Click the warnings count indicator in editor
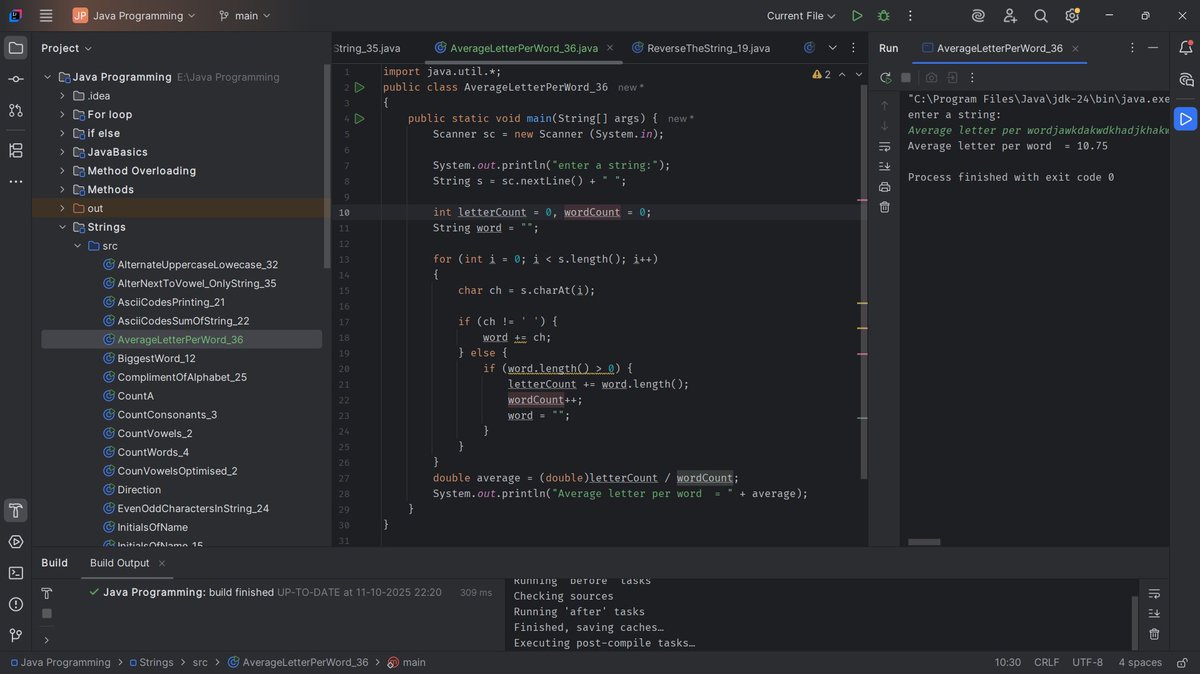This screenshot has height=674, width=1200. 821,75
